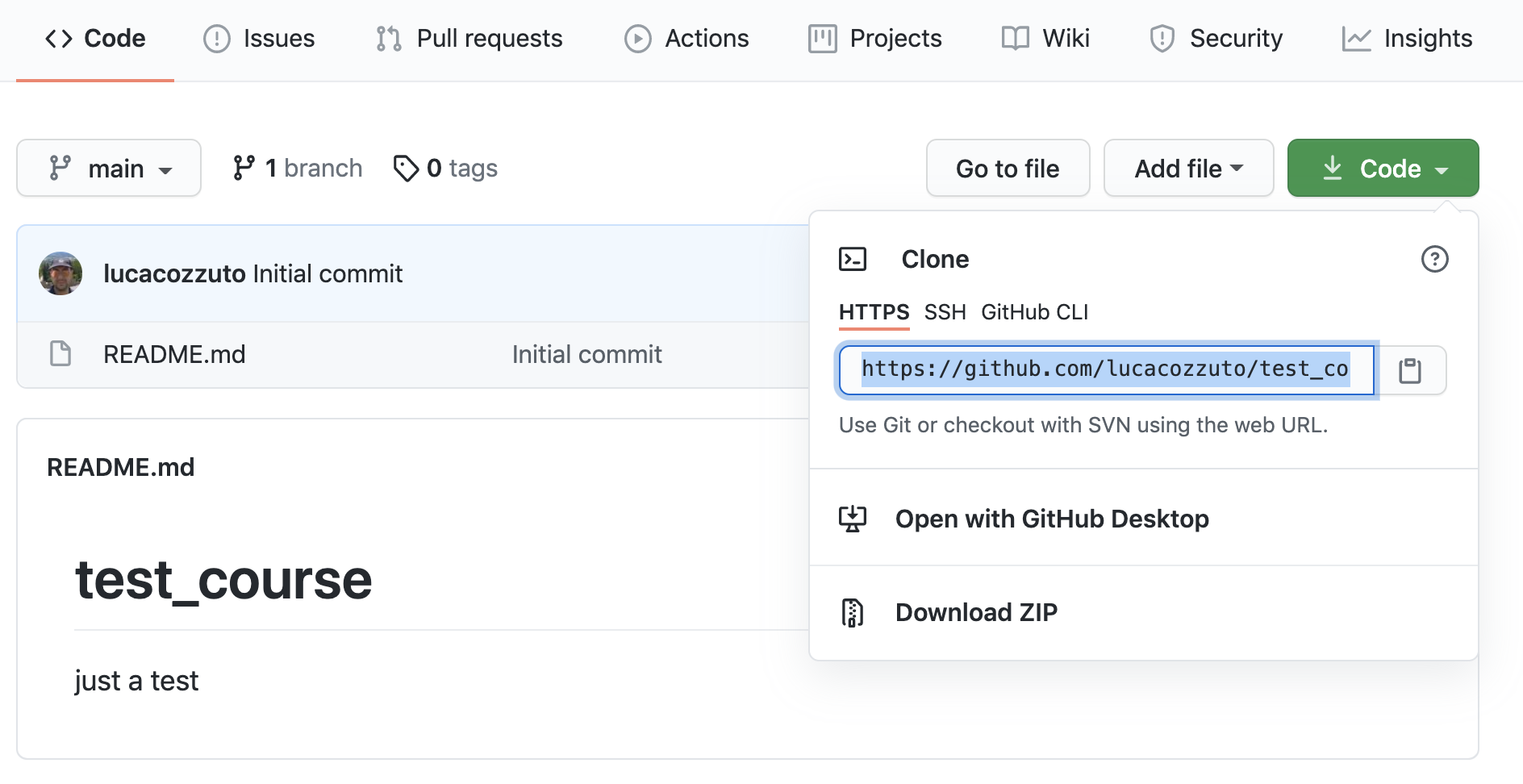The height and width of the screenshot is (784, 1523).
Task: Open the lucacozzuto username link
Action: pos(174,273)
